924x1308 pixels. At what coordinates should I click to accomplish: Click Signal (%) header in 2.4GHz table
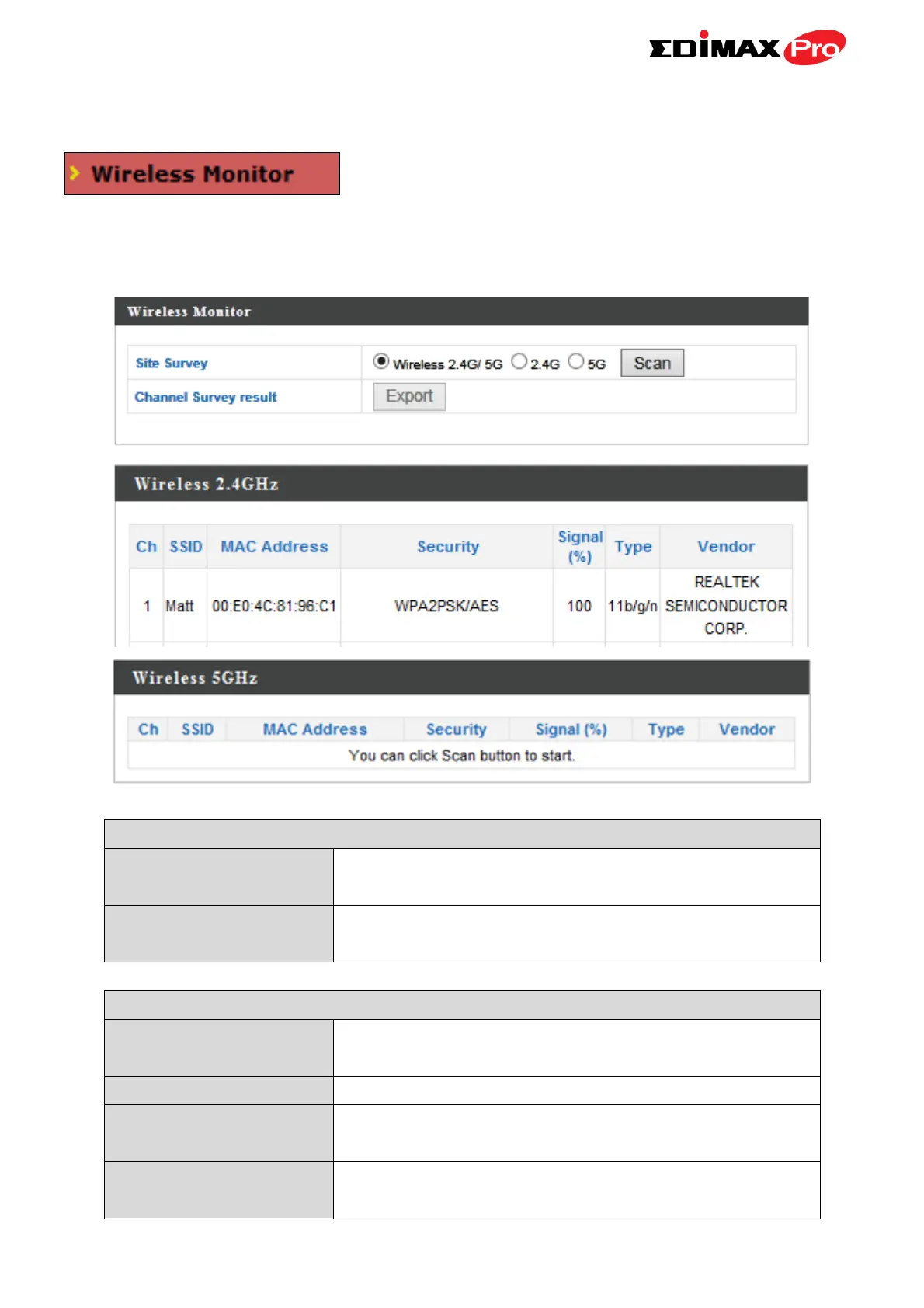pos(580,547)
